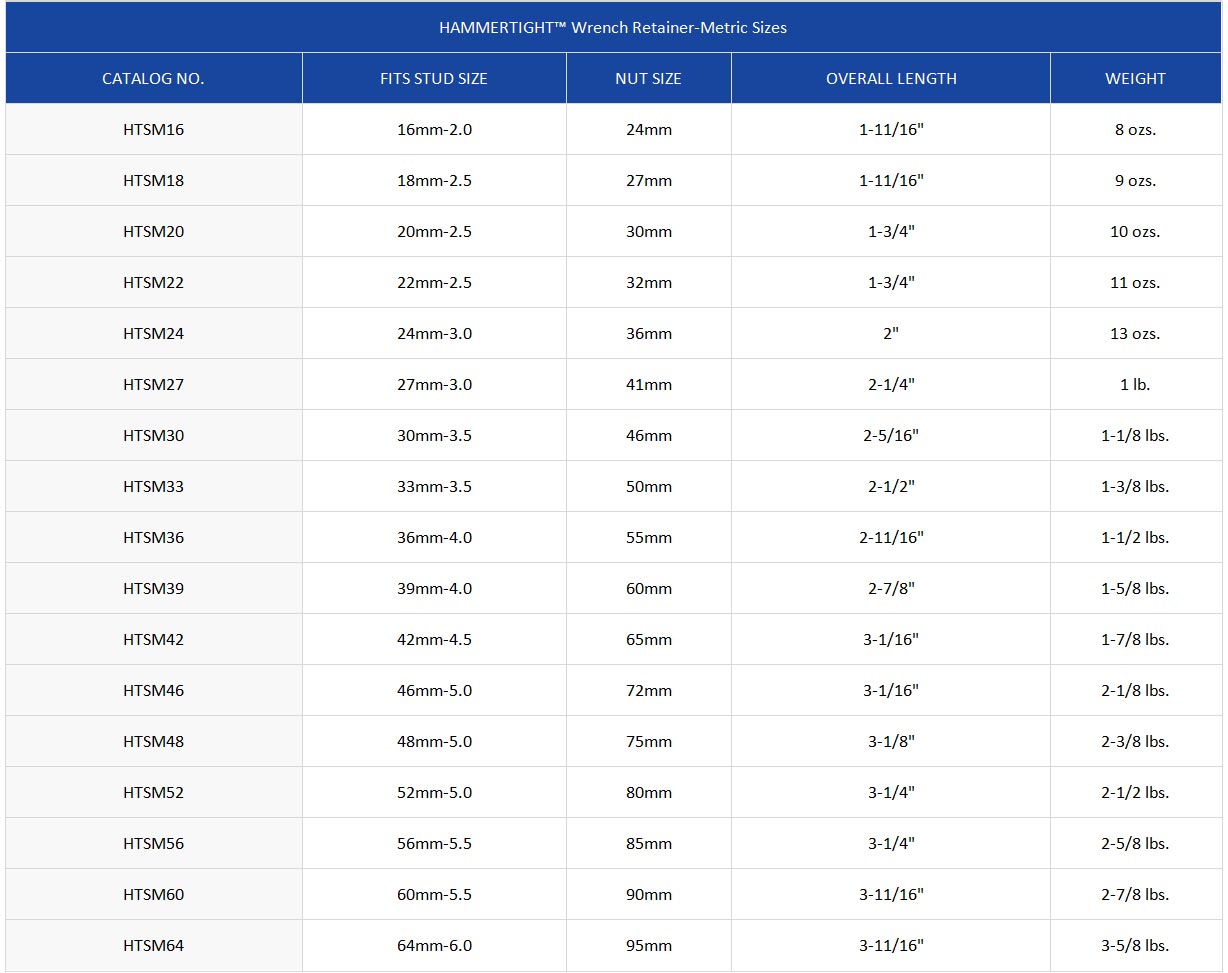Choose stud size 52mm-5.0
1228x973 pixels.
coord(434,793)
